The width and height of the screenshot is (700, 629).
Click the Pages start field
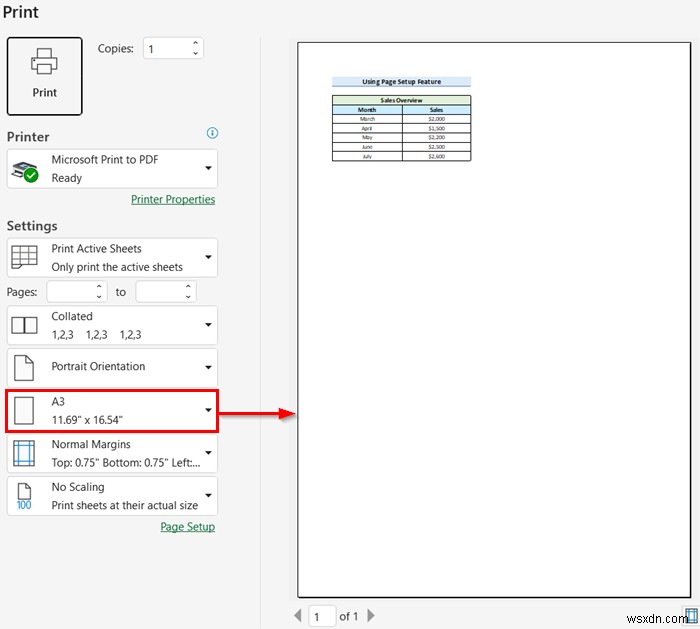tap(77, 292)
